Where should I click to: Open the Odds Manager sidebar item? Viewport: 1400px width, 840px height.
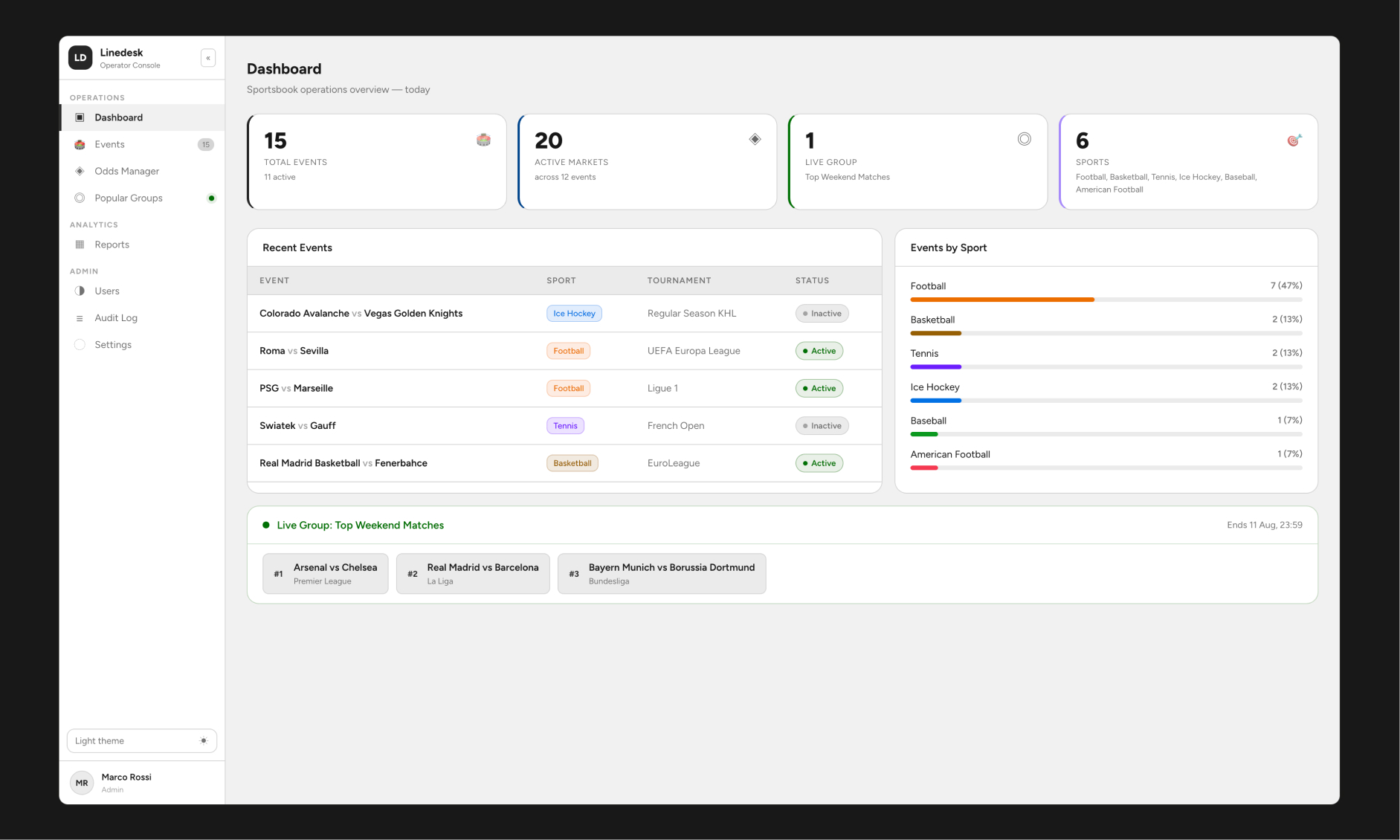143,171
